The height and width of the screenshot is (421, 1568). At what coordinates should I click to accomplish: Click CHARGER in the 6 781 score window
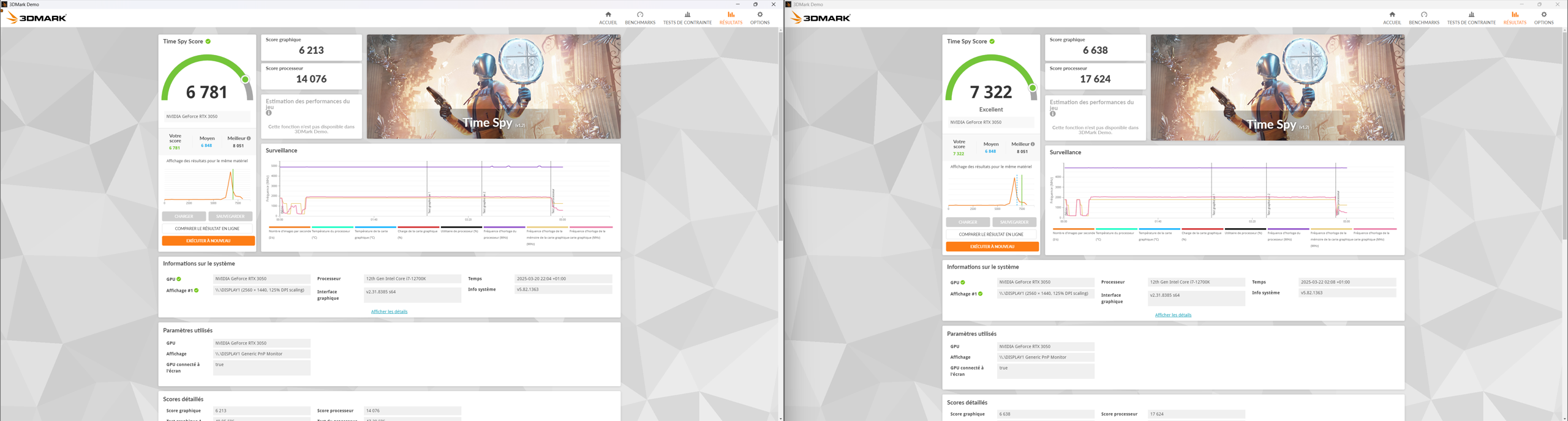click(x=184, y=217)
